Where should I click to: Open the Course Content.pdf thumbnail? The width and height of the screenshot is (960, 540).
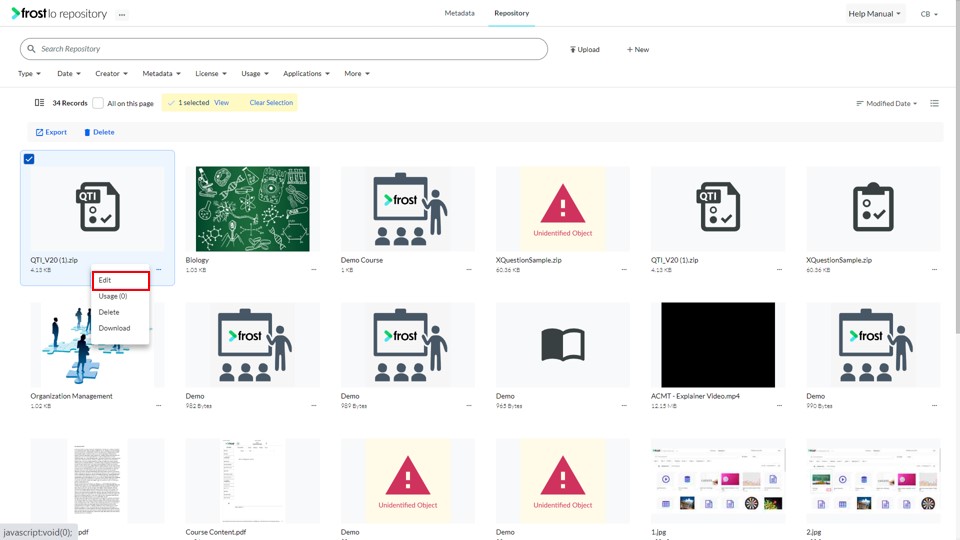[252, 481]
